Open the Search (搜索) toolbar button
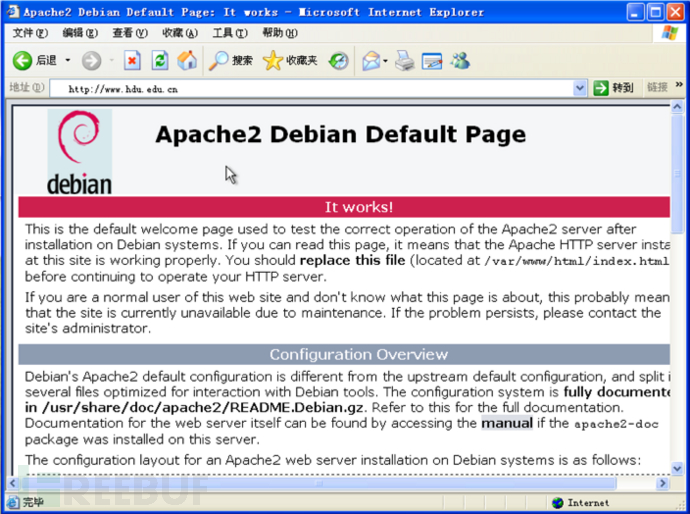The height and width of the screenshot is (514, 690). 230,60
